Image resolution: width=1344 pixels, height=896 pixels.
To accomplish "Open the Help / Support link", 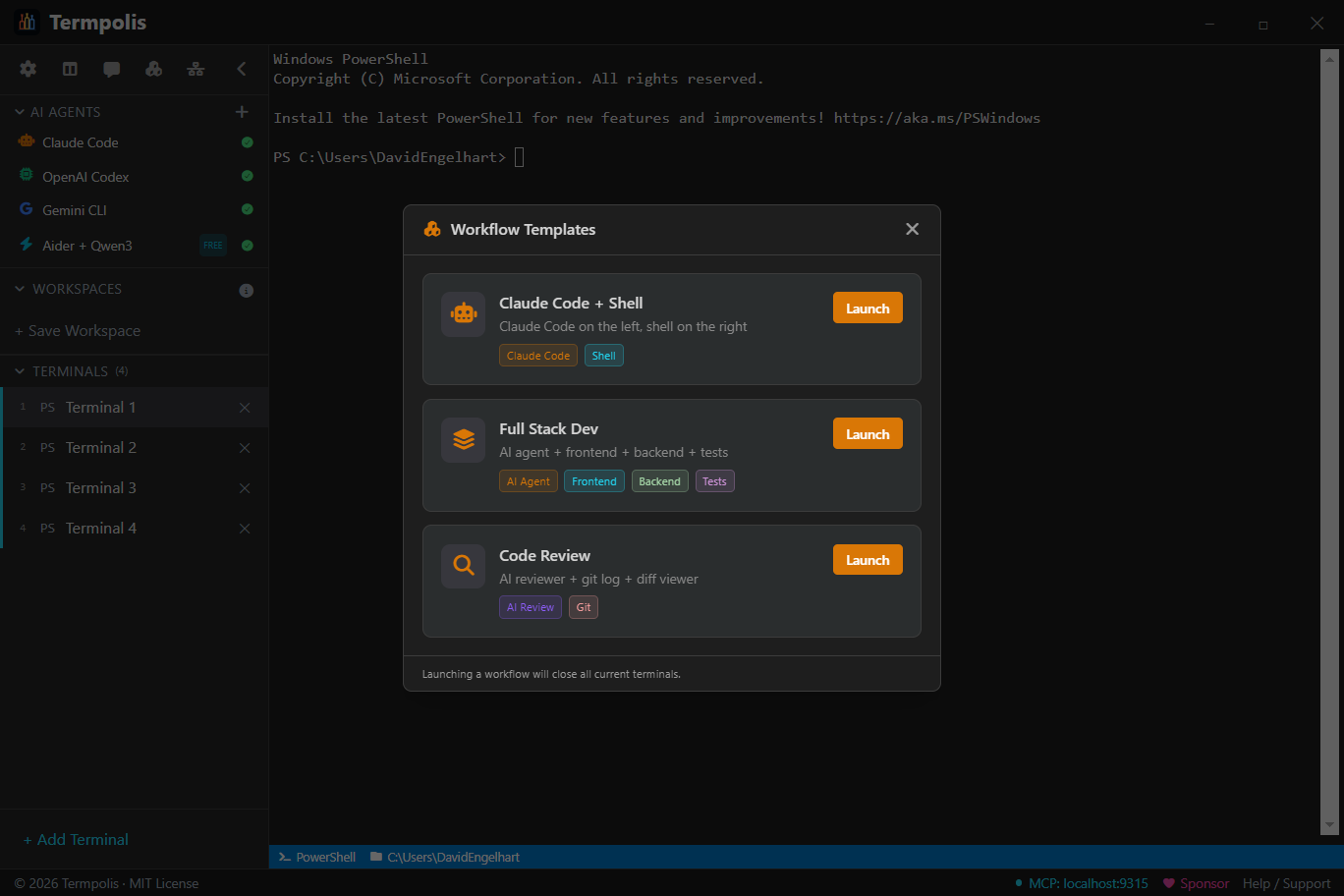I will click(x=1285, y=883).
